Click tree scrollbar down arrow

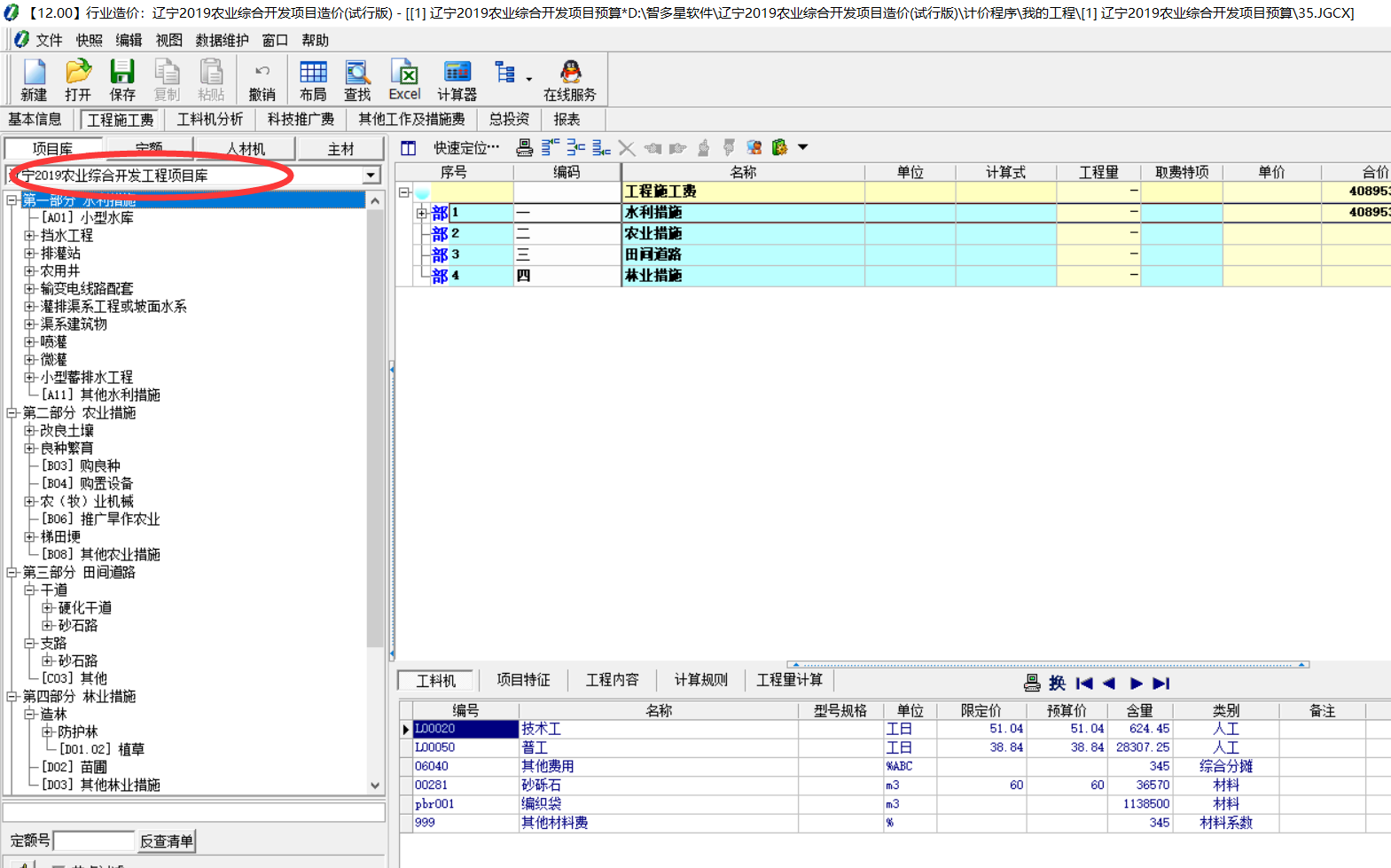(x=375, y=786)
